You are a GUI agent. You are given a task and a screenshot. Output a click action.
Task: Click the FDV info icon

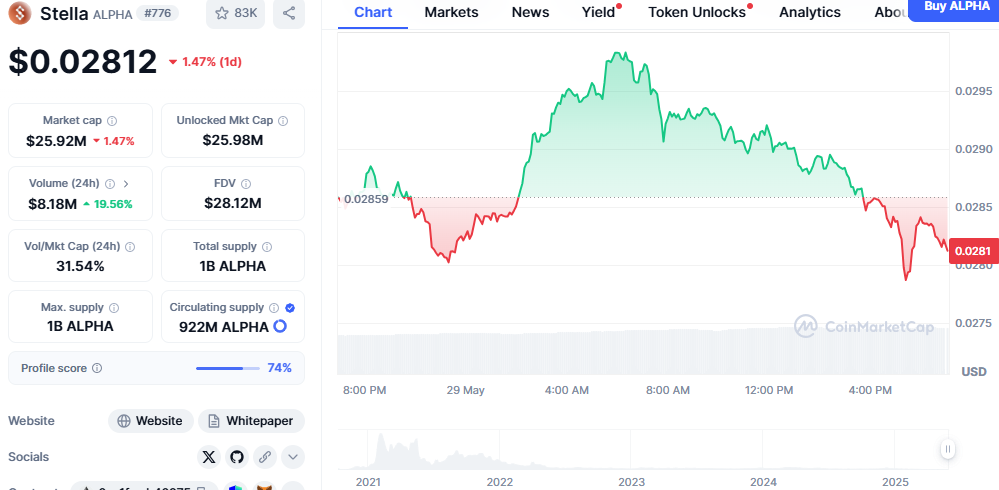246,183
